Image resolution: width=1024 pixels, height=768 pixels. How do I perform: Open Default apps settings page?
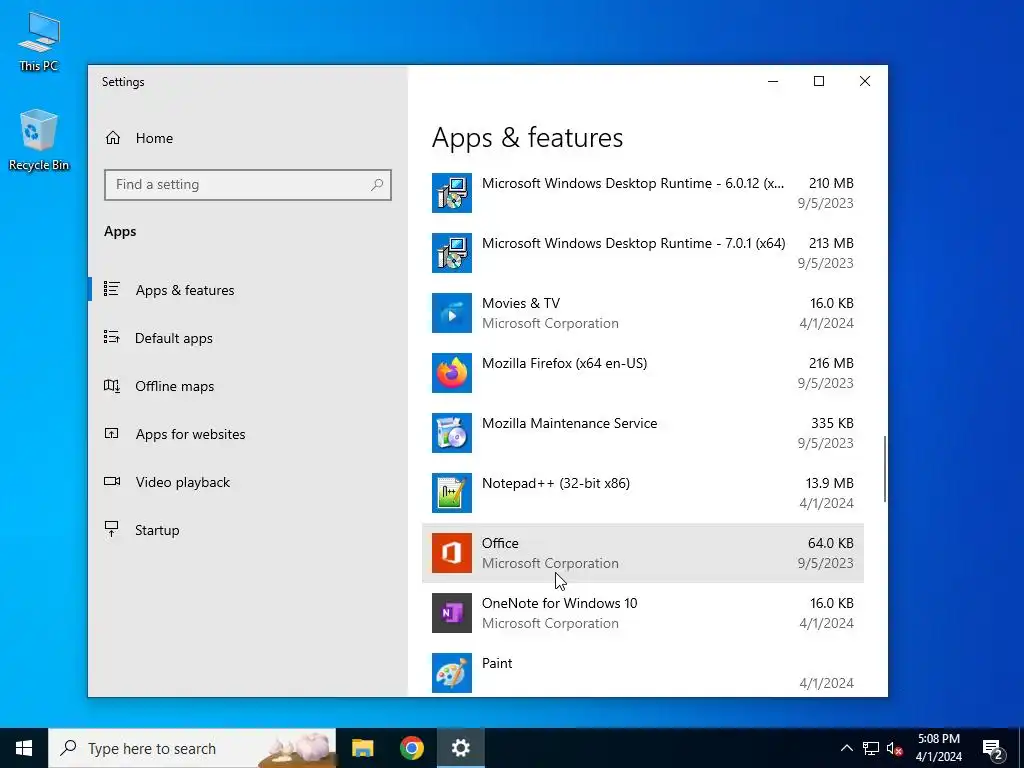tap(174, 338)
